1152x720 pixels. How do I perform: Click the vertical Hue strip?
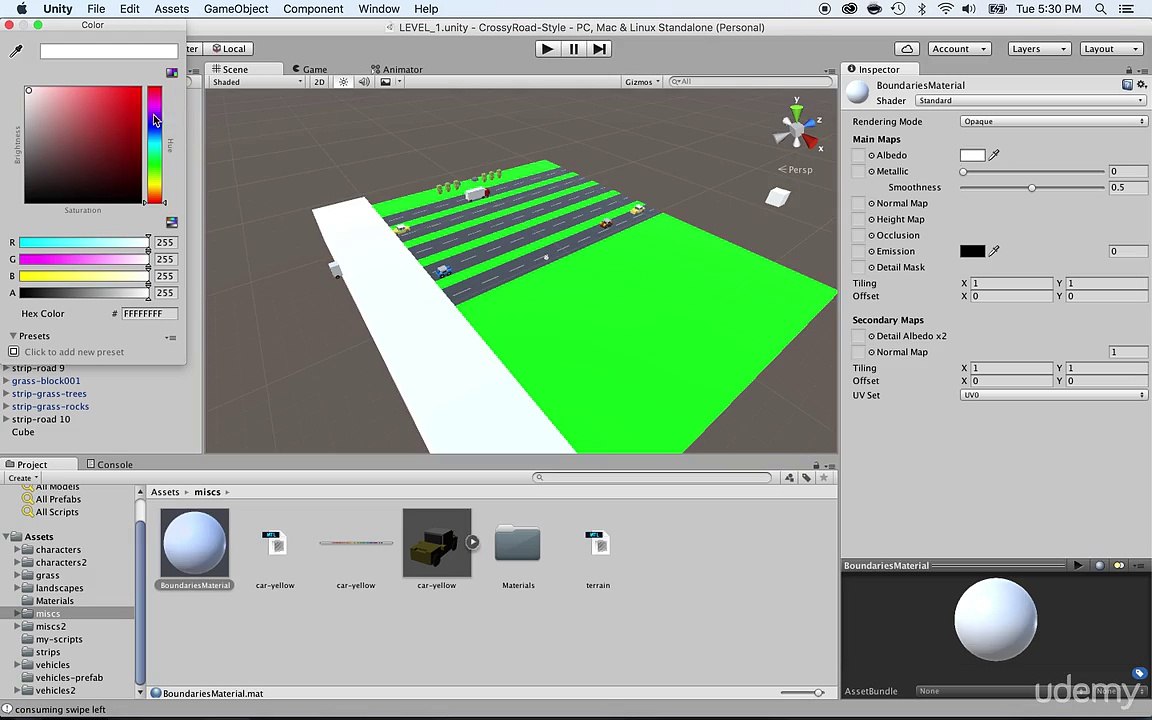(154, 145)
